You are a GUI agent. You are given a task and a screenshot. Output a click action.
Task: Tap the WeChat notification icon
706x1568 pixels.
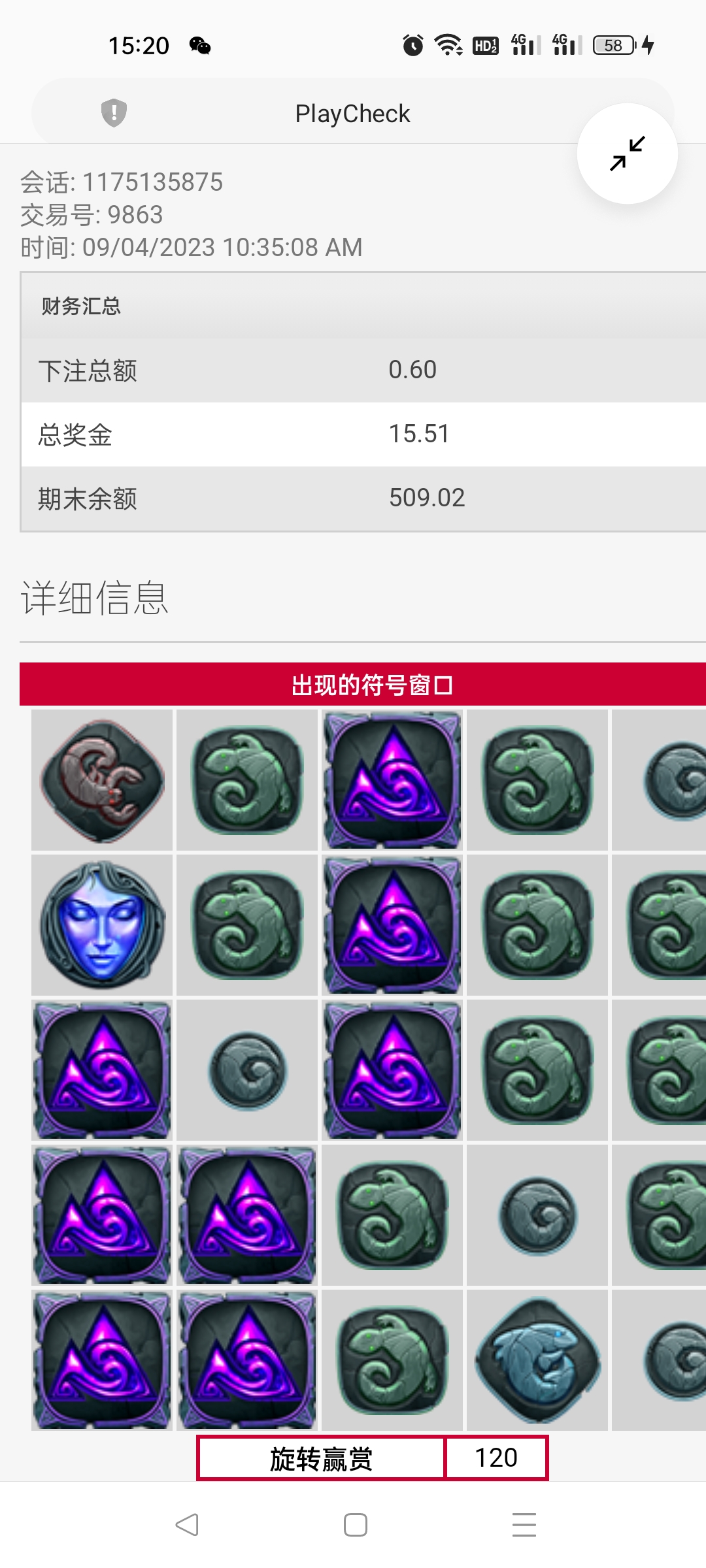tap(200, 46)
